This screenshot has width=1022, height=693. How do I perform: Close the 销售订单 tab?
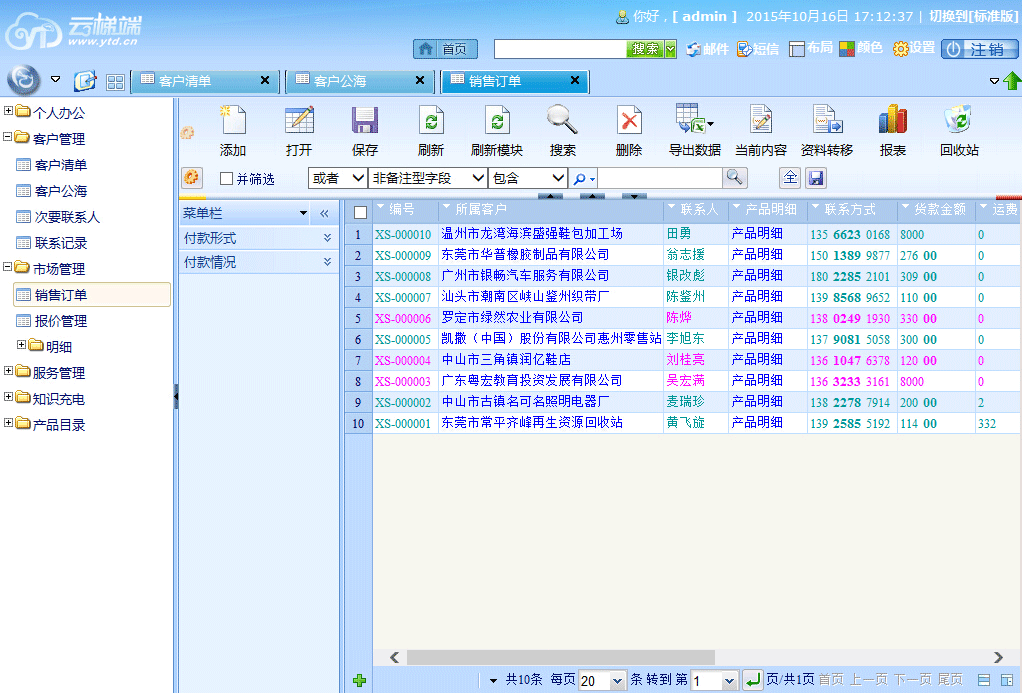coord(575,80)
